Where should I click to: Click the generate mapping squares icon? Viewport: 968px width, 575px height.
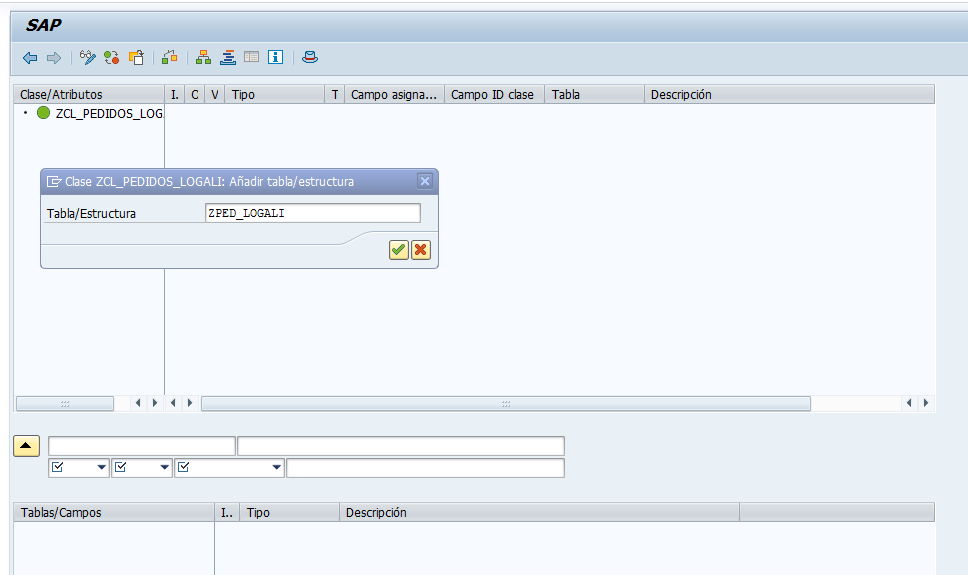click(x=169, y=57)
